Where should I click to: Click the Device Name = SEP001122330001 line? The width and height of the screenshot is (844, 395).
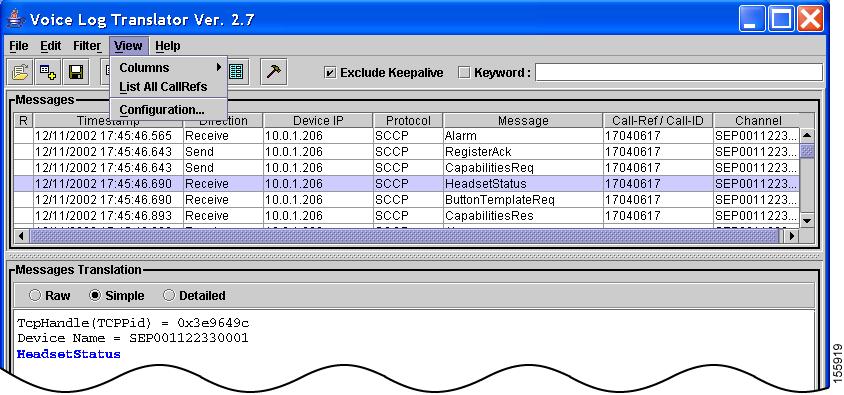(132, 338)
